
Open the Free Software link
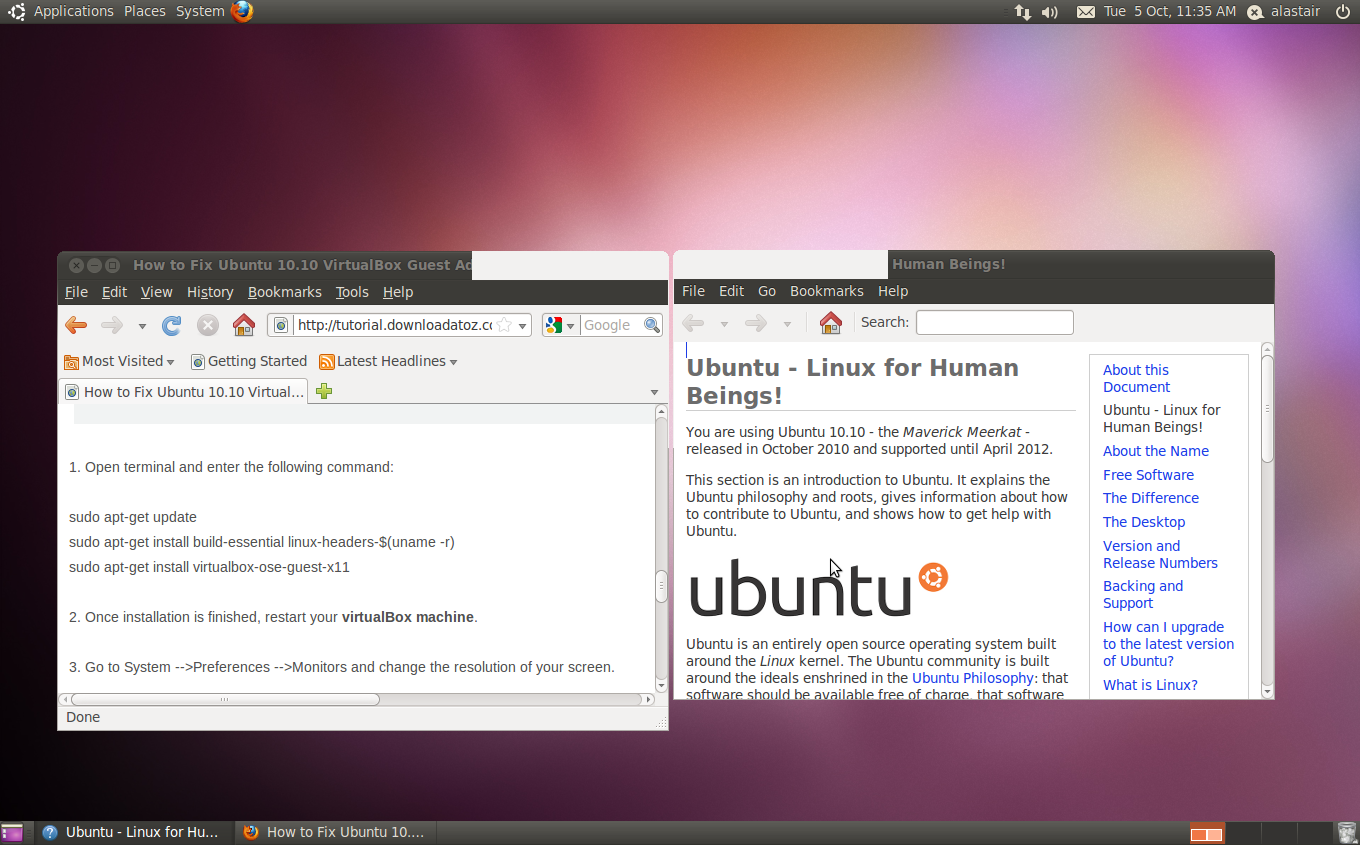click(1148, 475)
